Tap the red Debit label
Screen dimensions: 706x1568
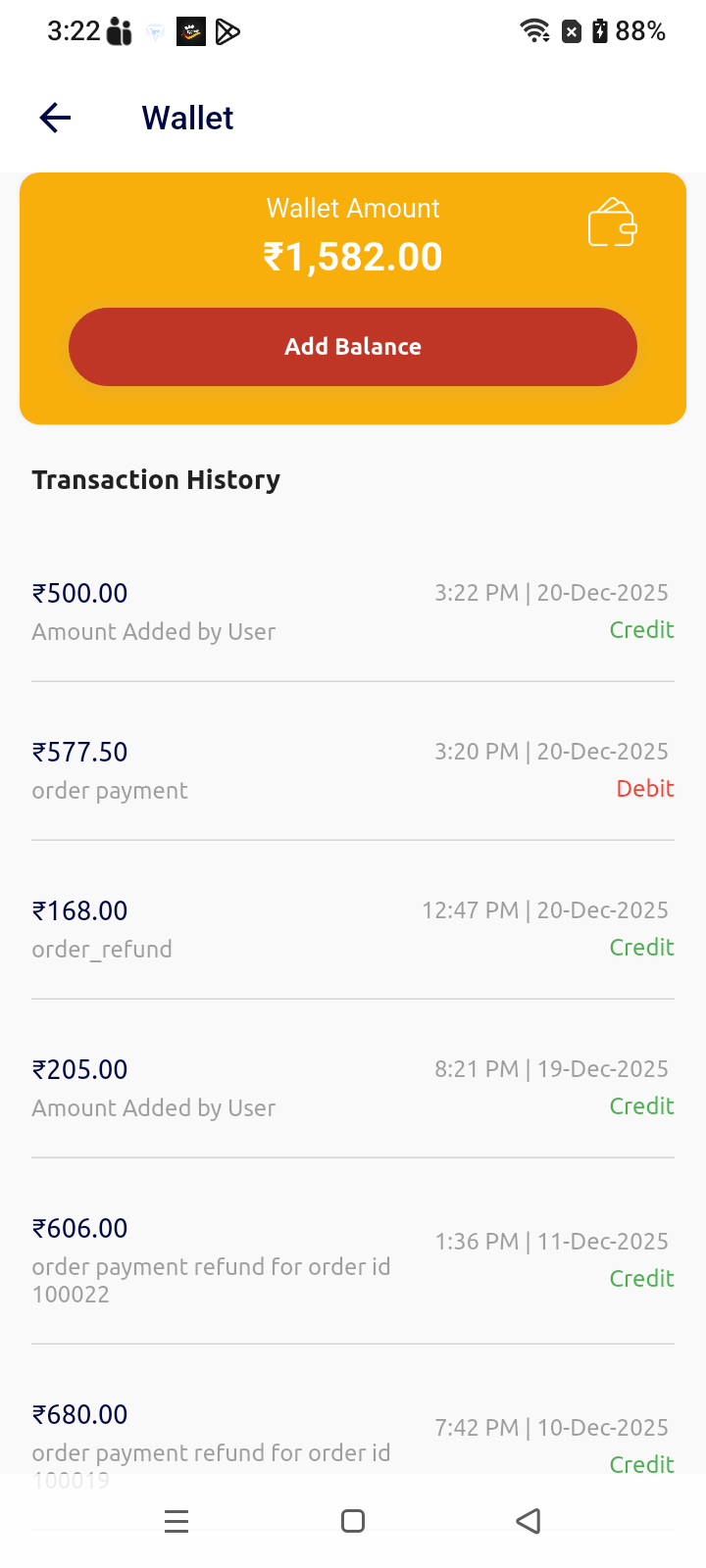[644, 789]
